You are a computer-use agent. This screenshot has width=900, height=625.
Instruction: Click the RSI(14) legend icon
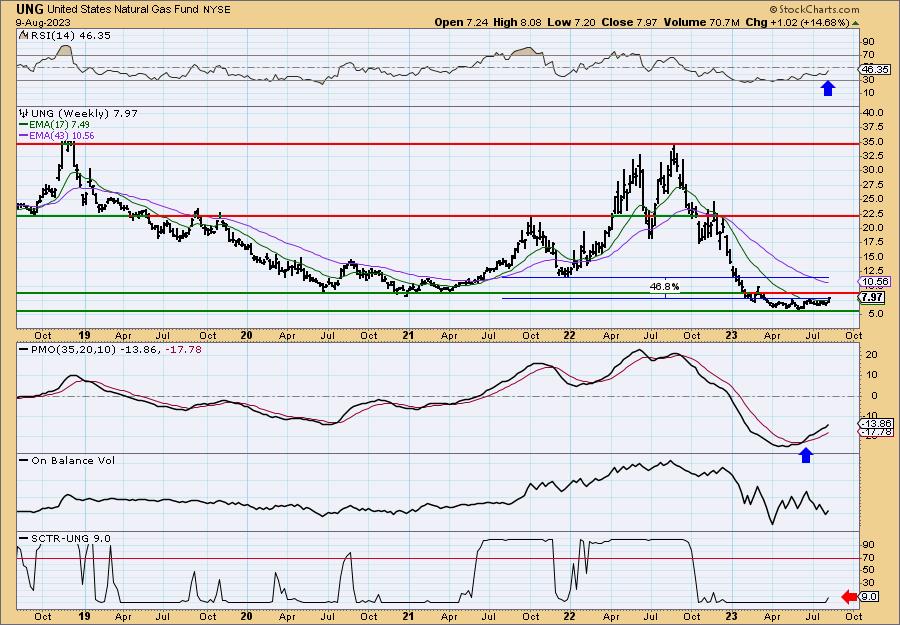coord(23,35)
